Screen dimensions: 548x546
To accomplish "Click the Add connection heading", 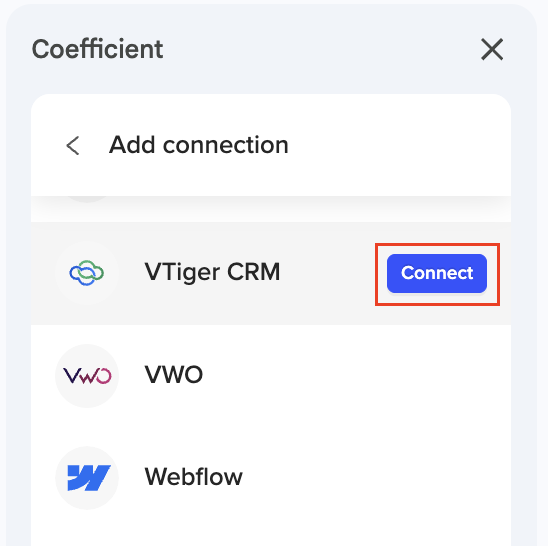I will pos(199,145).
